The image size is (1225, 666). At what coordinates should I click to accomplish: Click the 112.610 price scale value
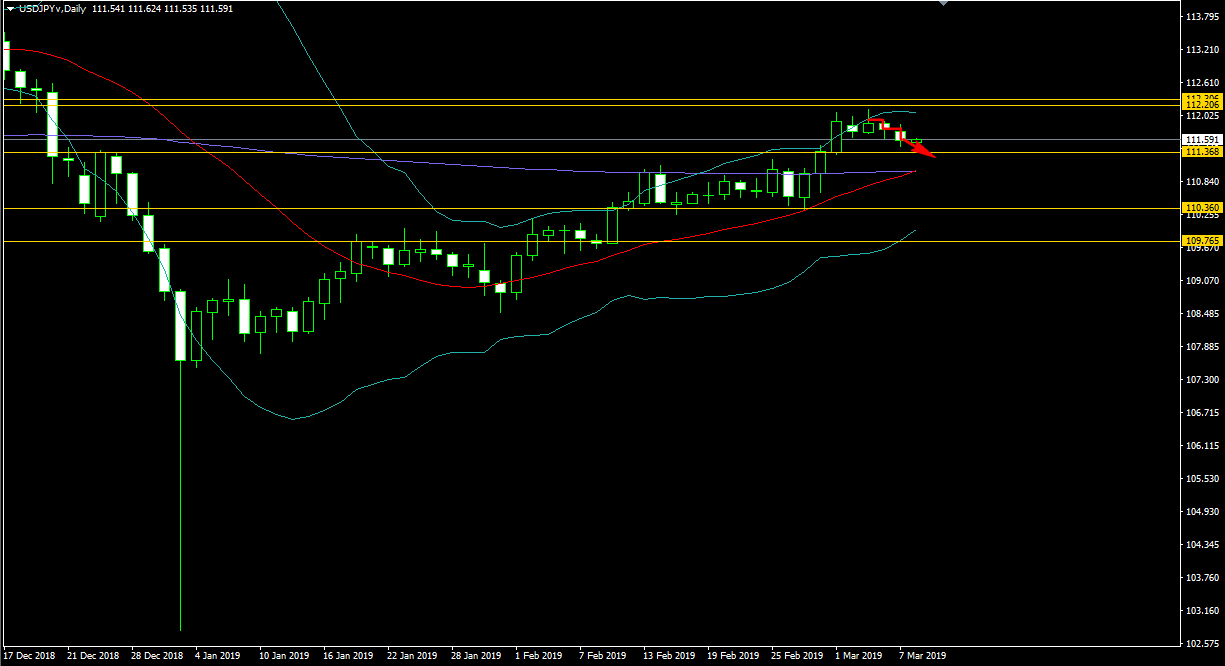click(1201, 83)
